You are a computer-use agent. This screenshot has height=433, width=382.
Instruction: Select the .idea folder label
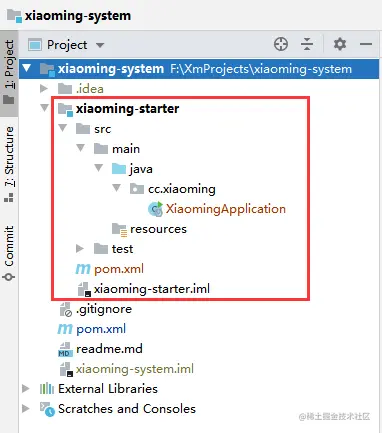tap(90, 89)
